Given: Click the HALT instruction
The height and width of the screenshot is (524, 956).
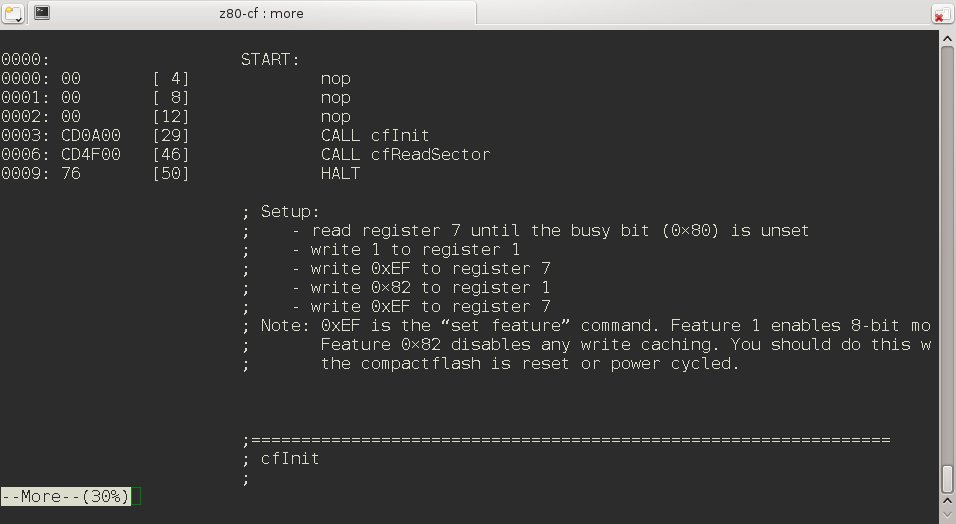Looking at the screenshot, I should pos(340,173).
